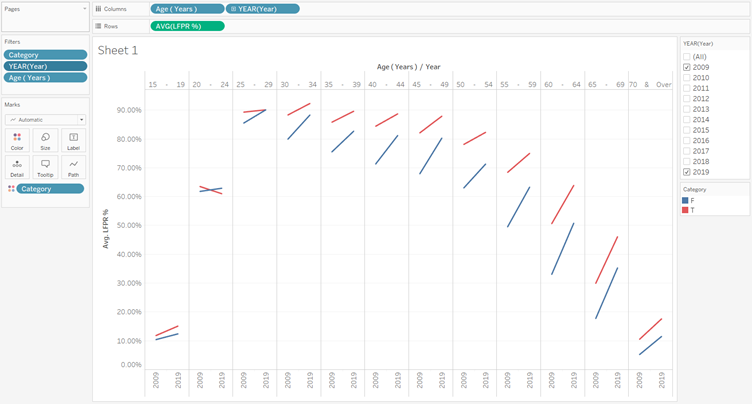Image resolution: width=752 pixels, height=404 pixels.
Task: Click the Columns shelf icon
Action: click(x=99, y=8)
